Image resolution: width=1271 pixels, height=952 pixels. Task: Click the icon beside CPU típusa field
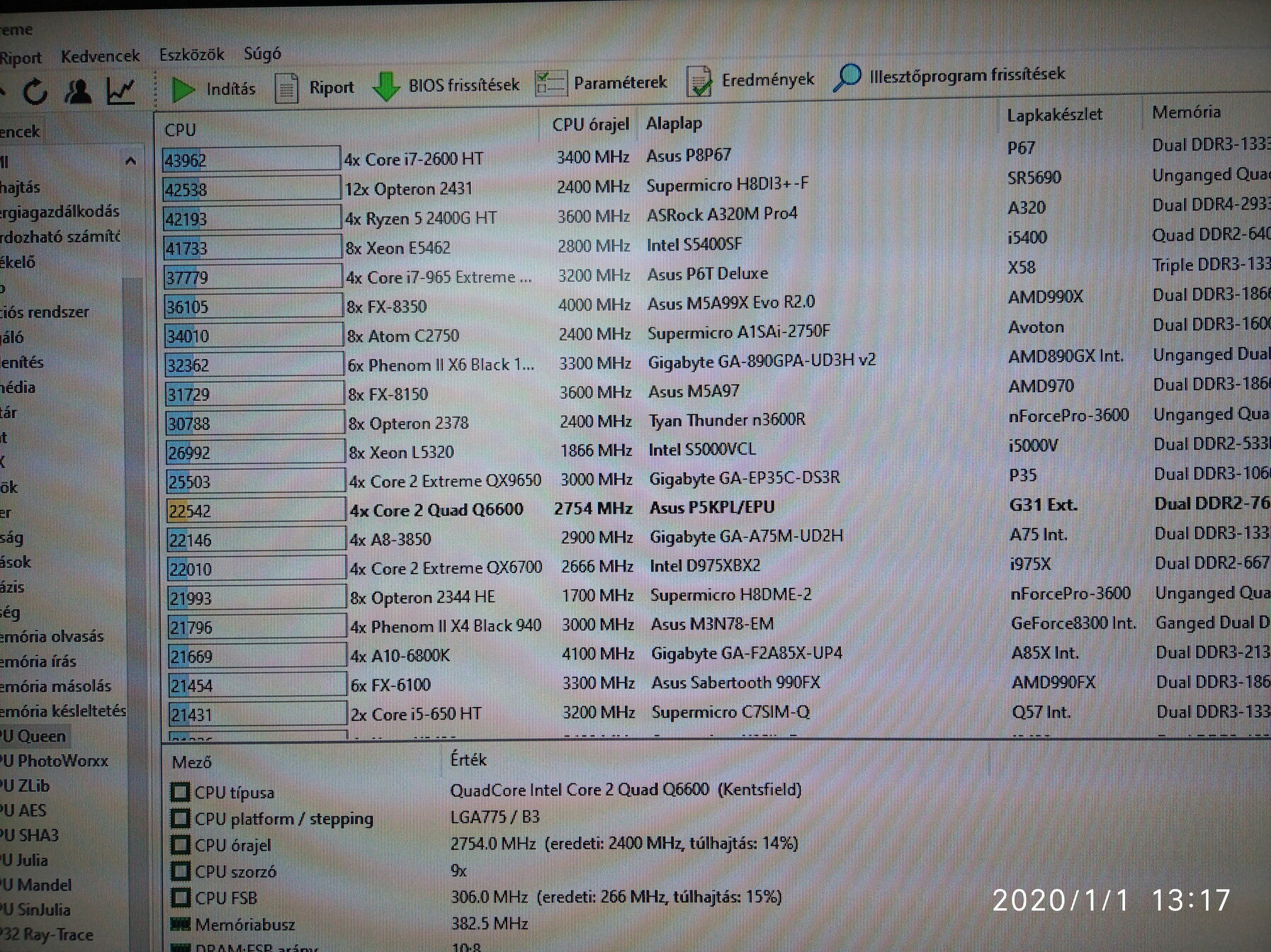pyautogui.click(x=181, y=792)
